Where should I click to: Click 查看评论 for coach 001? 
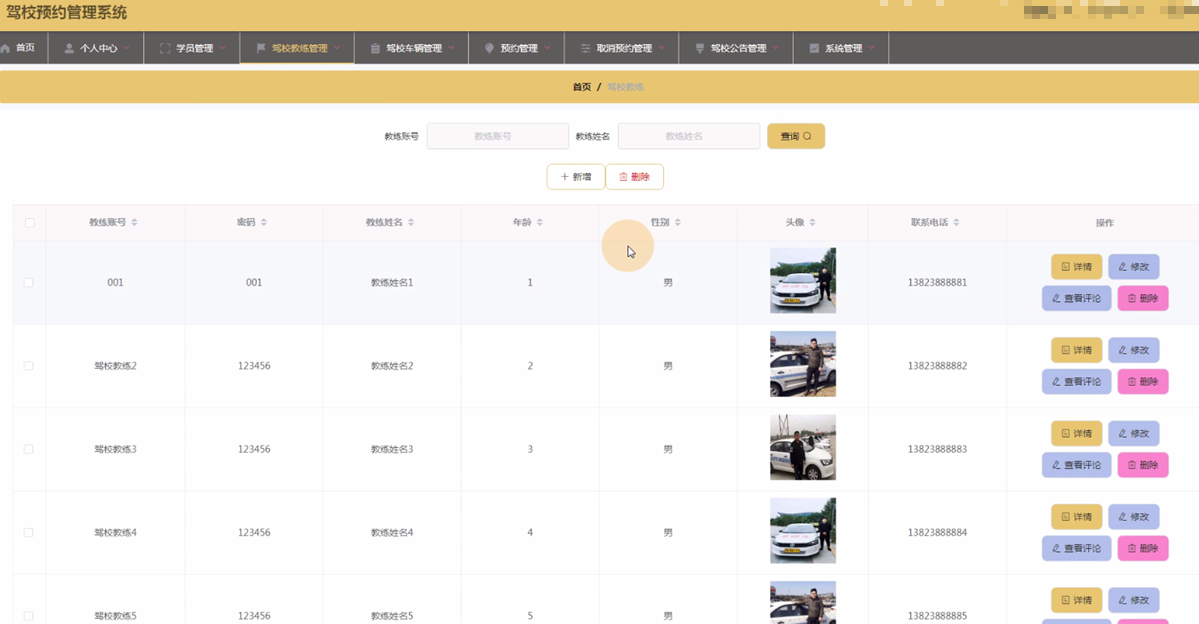pyautogui.click(x=1077, y=298)
